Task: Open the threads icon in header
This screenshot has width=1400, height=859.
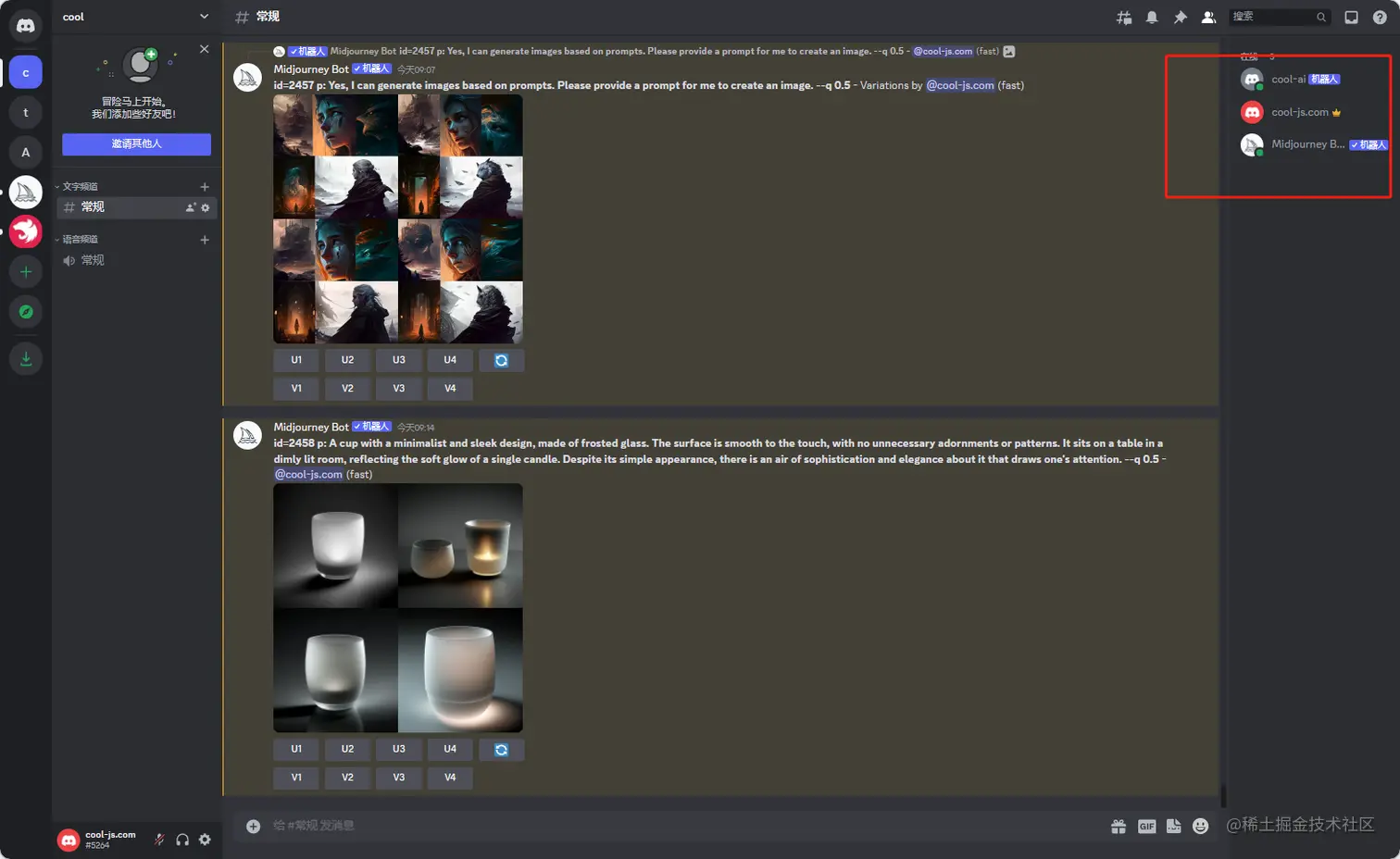Action: point(1124,17)
